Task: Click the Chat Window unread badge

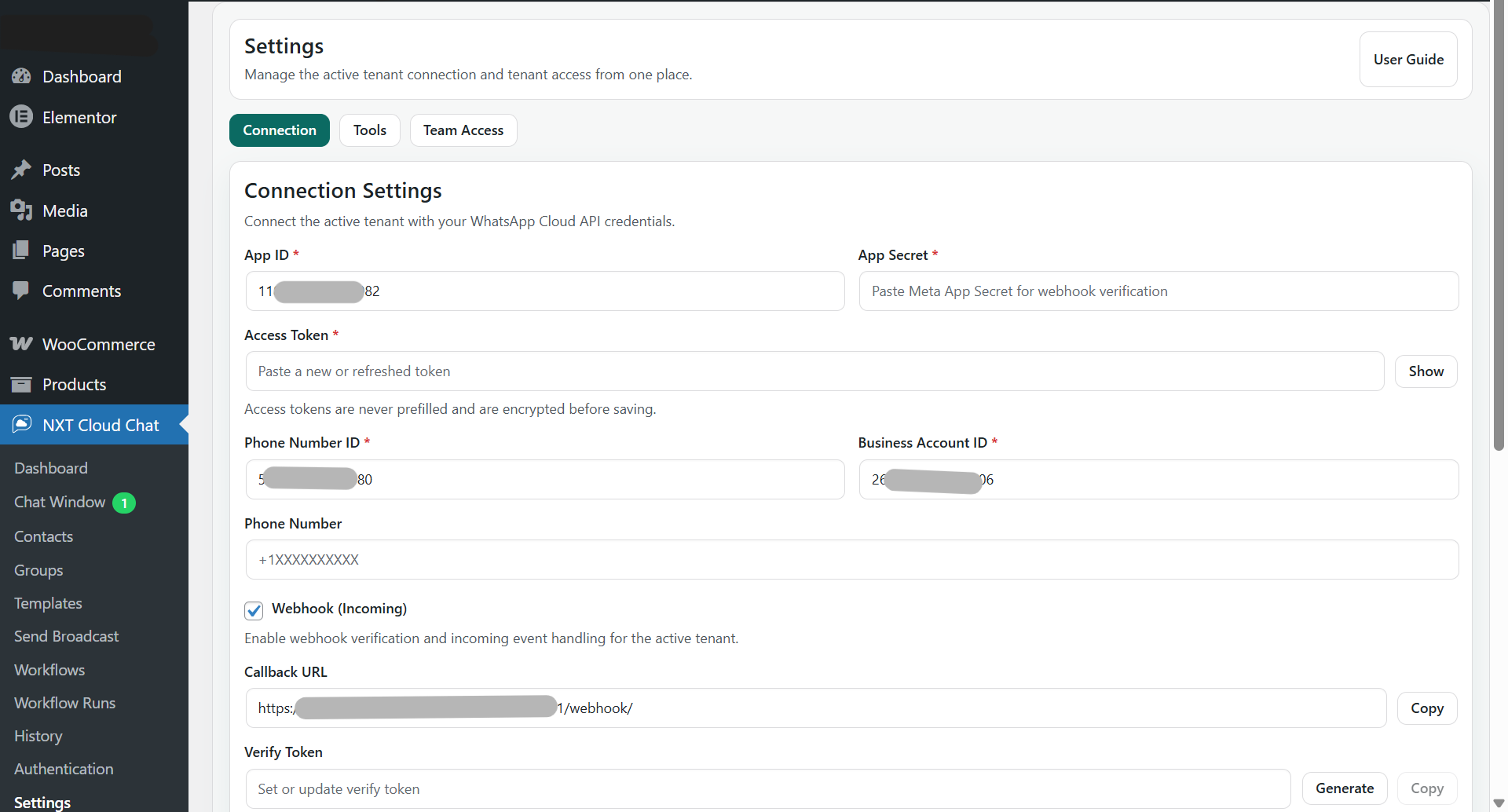Action: 124,503
